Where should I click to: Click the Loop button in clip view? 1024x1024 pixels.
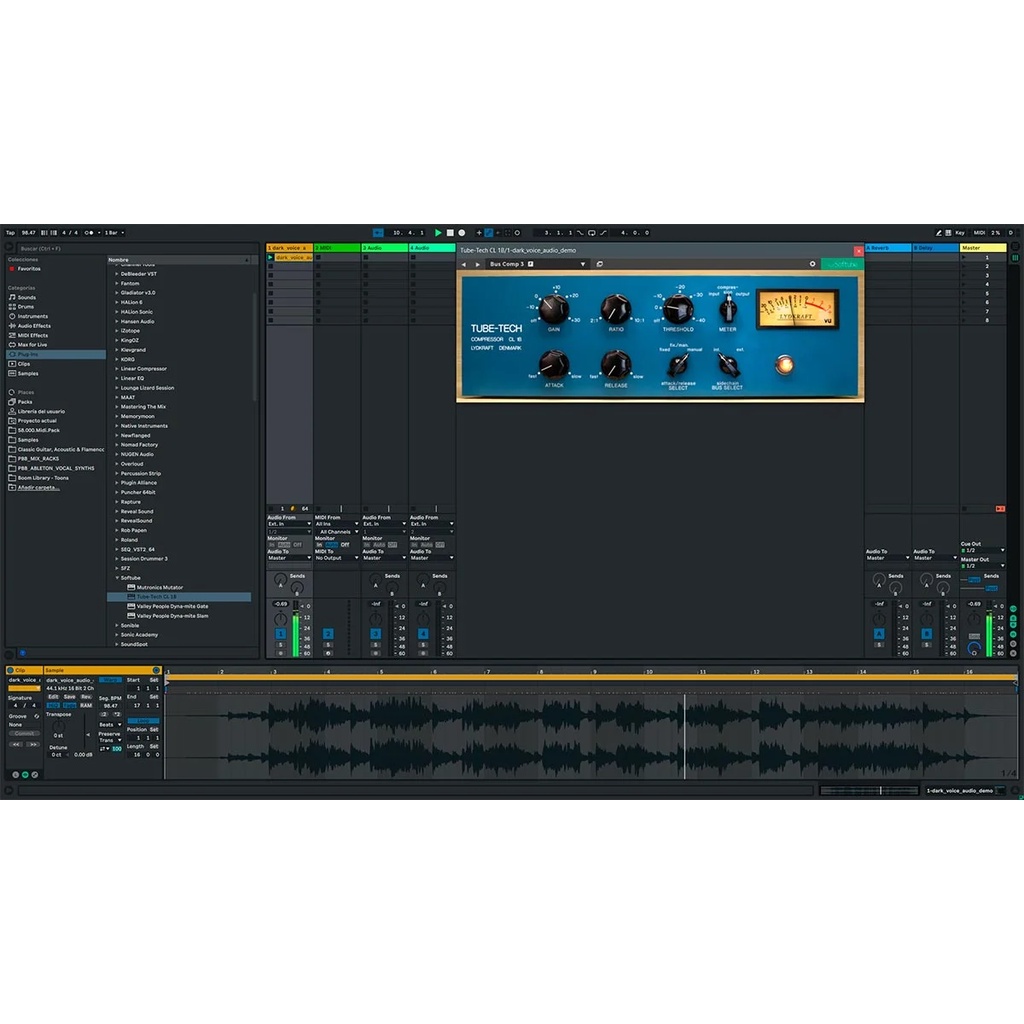143,720
